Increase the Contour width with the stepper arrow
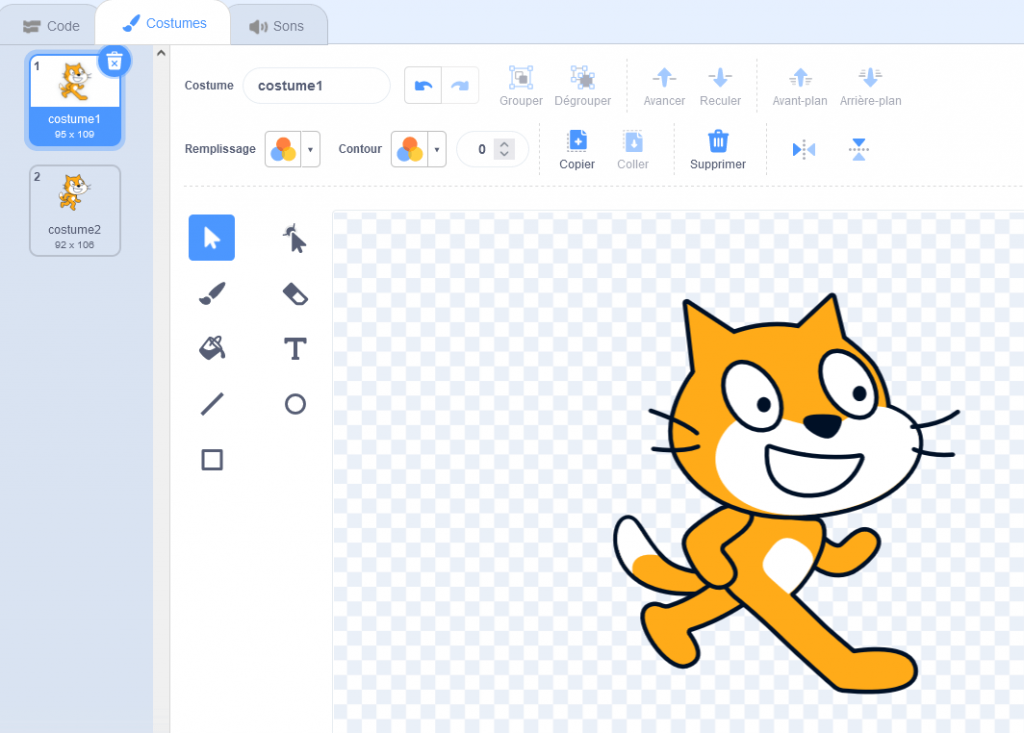 pyautogui.click(x=506, y=142)
